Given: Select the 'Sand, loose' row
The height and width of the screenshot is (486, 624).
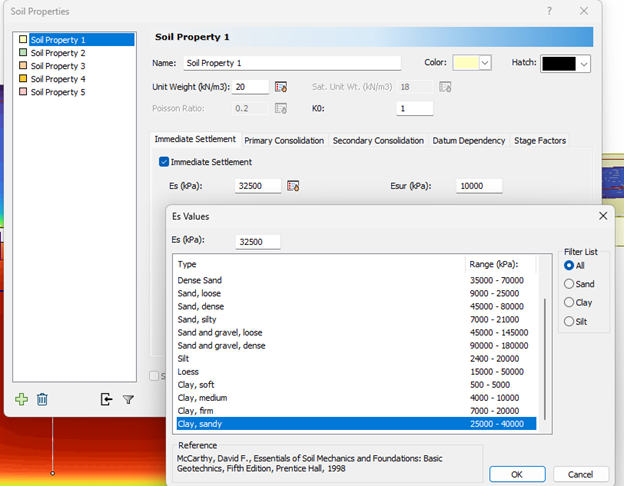Looking at the screenshot, I should click(x=356, y=293).
